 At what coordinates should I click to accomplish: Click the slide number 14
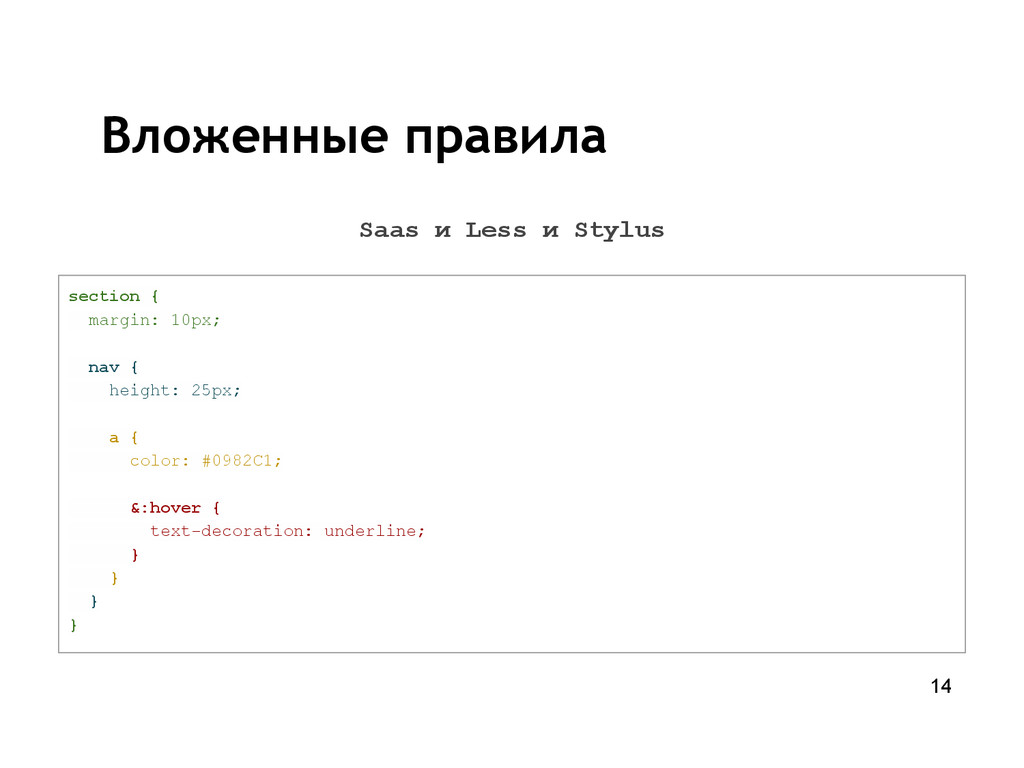pos(941,686)
